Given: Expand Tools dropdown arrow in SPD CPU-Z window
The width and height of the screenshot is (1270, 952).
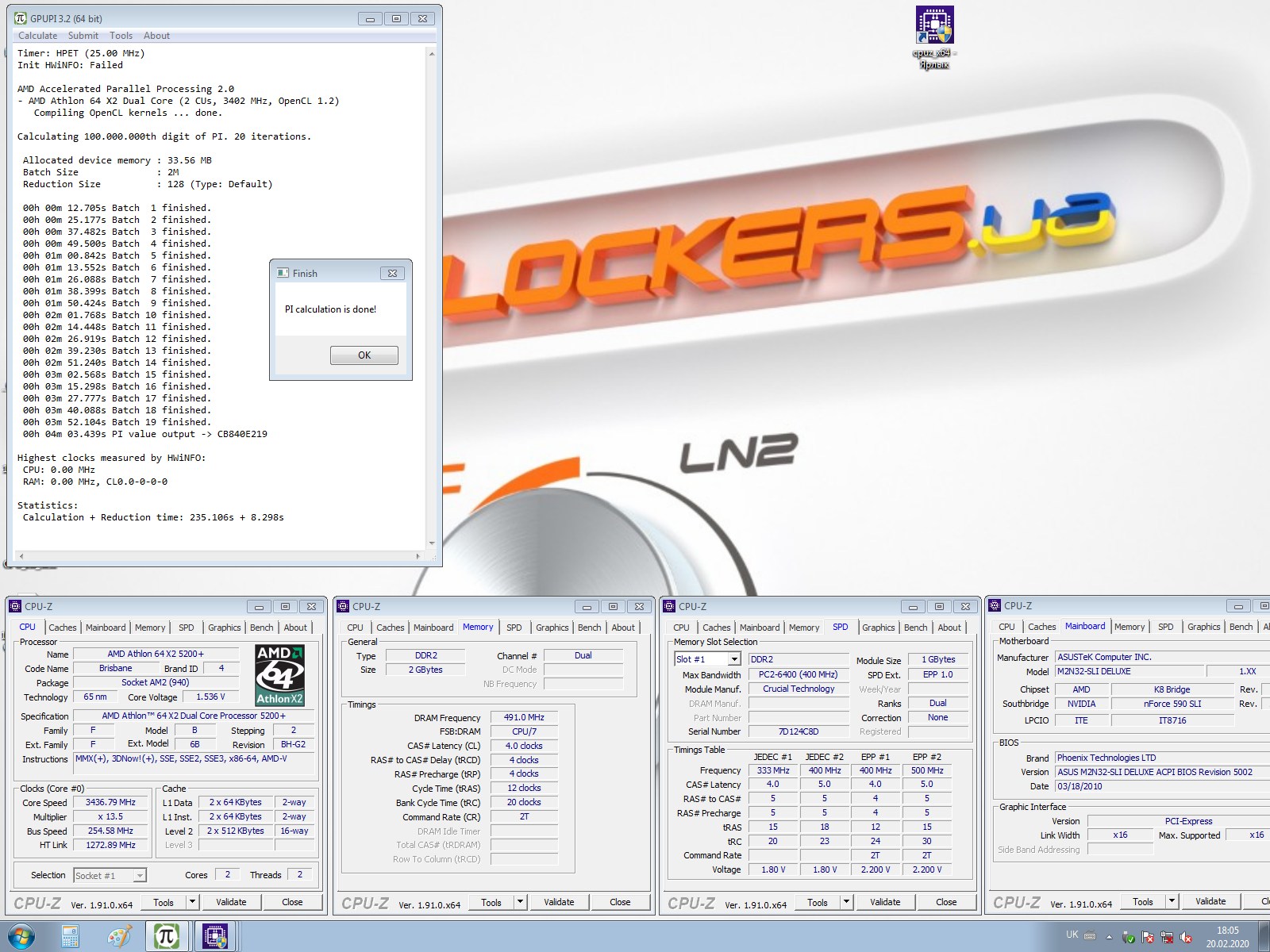Looking at the screenshot, I should tap(846, 902).
